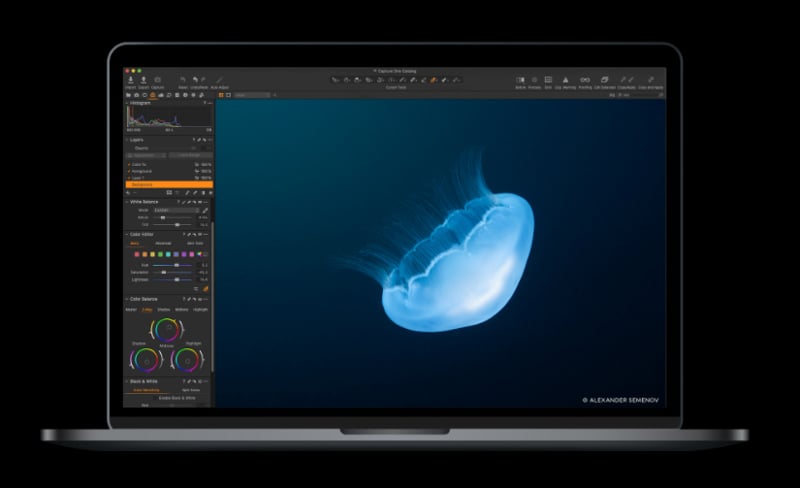Select the draw mask brush icon under layers
Viewport: 800px width, 488px height.
(187, 193)
